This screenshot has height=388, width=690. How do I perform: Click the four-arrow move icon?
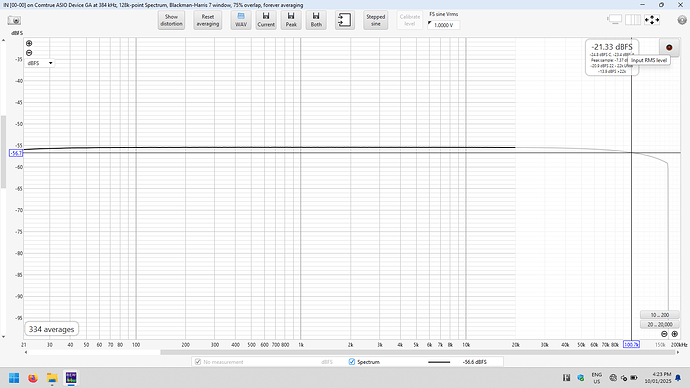[x=652, y=19]
